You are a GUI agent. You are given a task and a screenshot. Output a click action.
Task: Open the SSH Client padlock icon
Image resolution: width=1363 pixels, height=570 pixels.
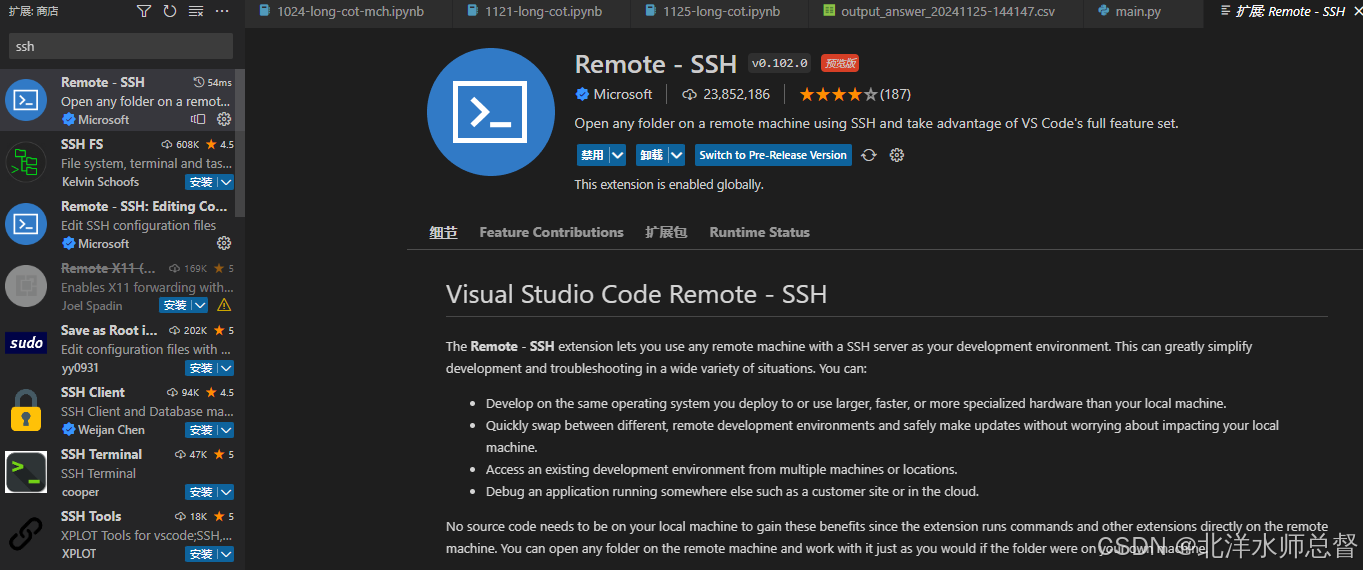click(26, 410)
